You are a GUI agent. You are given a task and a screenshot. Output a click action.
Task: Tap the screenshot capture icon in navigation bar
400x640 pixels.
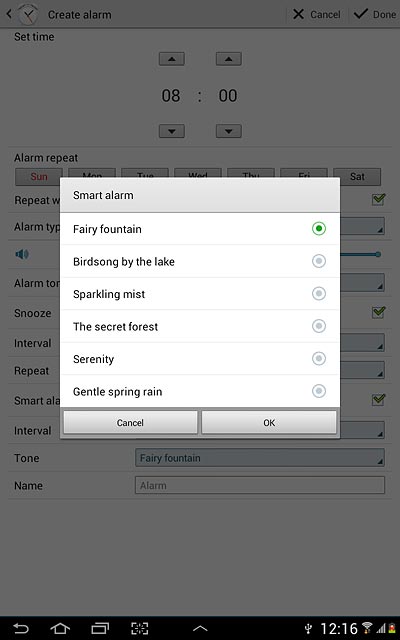point(140,628)
